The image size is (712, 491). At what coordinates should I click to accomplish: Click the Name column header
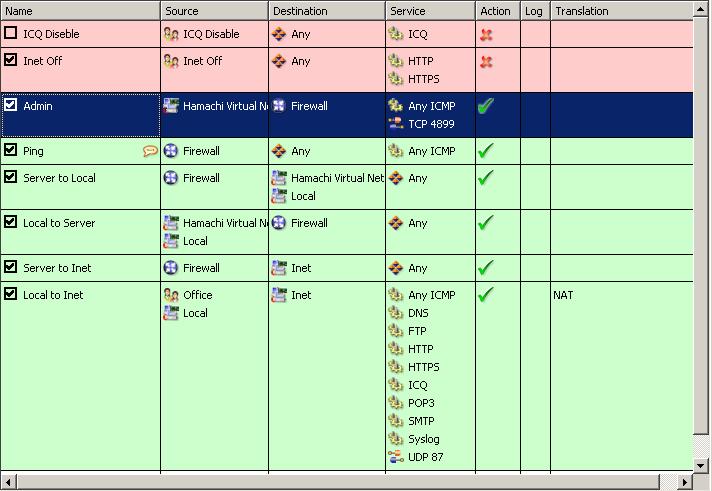pos(80,11)
